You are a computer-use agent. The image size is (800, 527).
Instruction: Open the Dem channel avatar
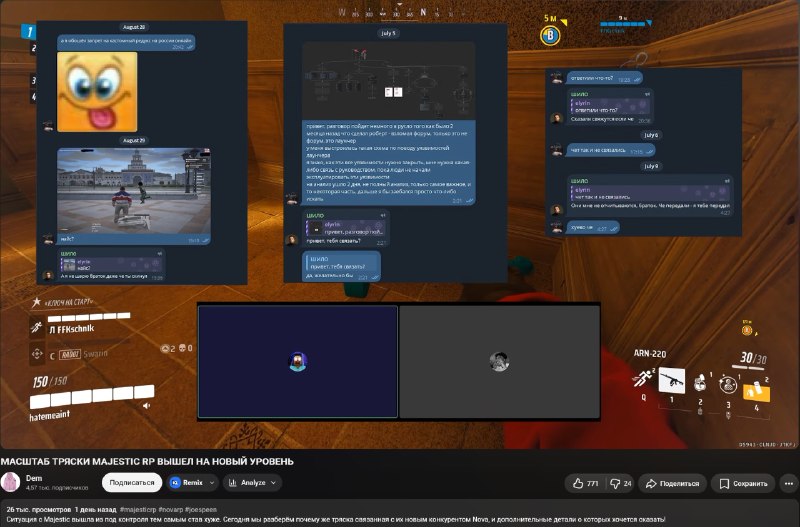[x=10, y=482]
